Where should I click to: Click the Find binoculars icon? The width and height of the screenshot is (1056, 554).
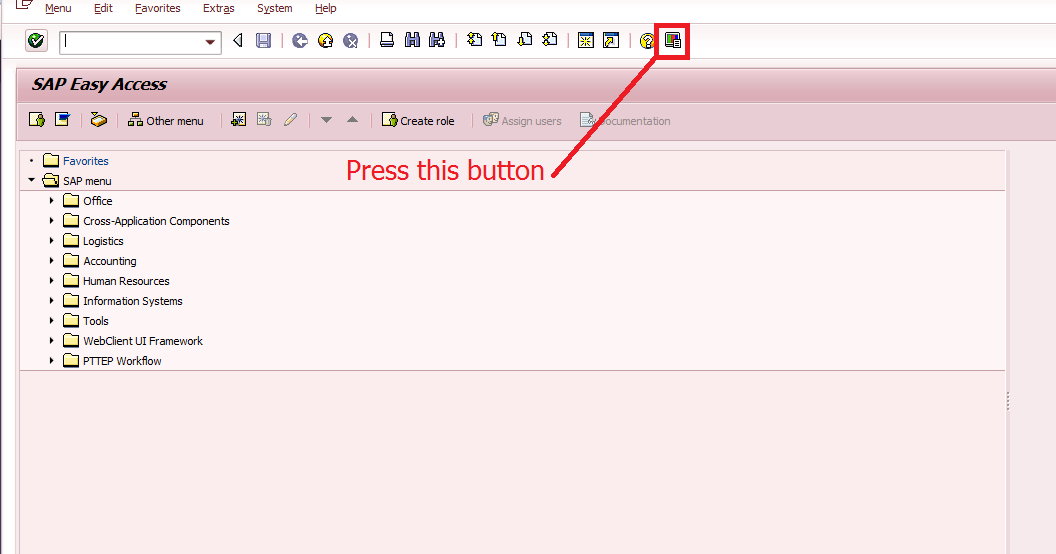click(x=412, y=40)
